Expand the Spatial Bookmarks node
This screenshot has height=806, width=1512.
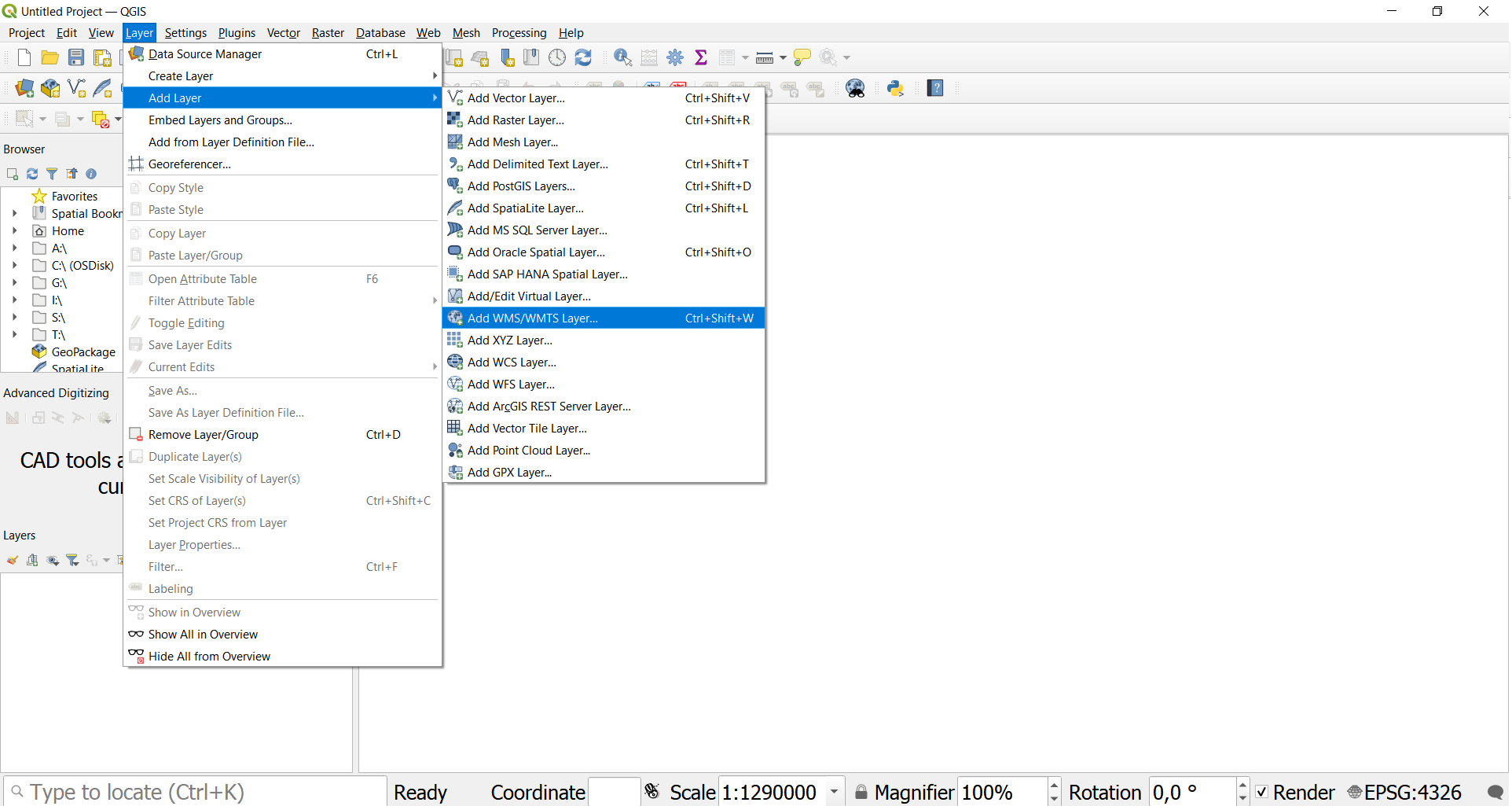[x=14, y=214]
